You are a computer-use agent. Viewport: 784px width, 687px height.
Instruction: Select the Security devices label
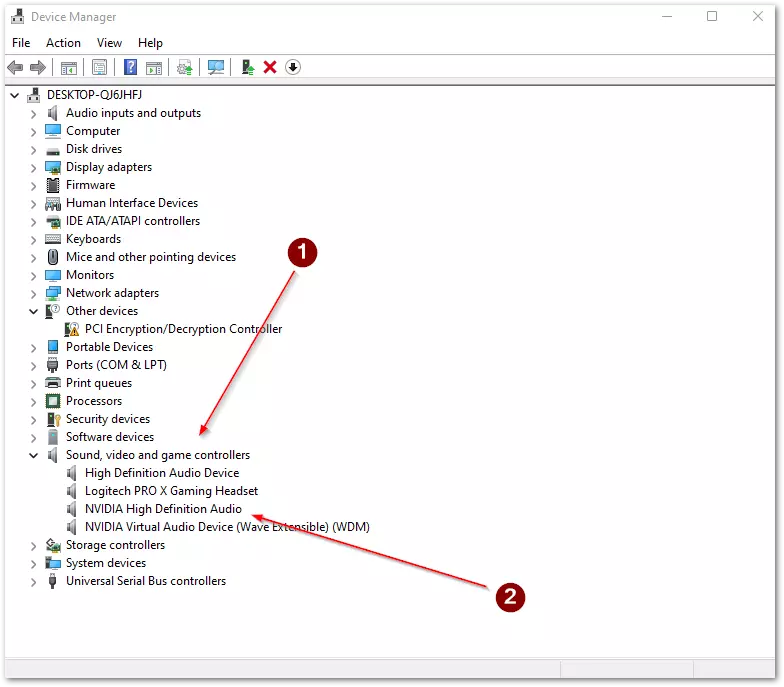tap(108, 419)
